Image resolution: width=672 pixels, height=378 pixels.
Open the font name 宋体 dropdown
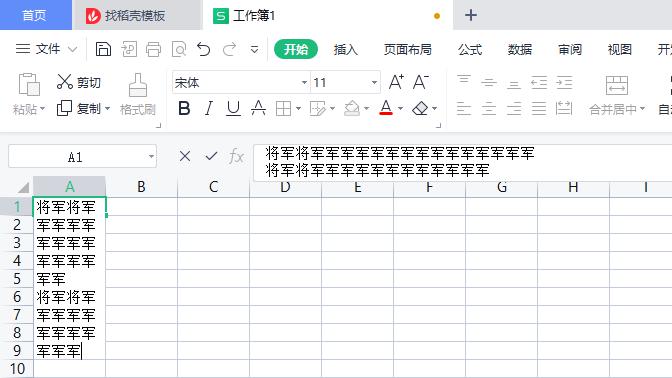(304, 82)
